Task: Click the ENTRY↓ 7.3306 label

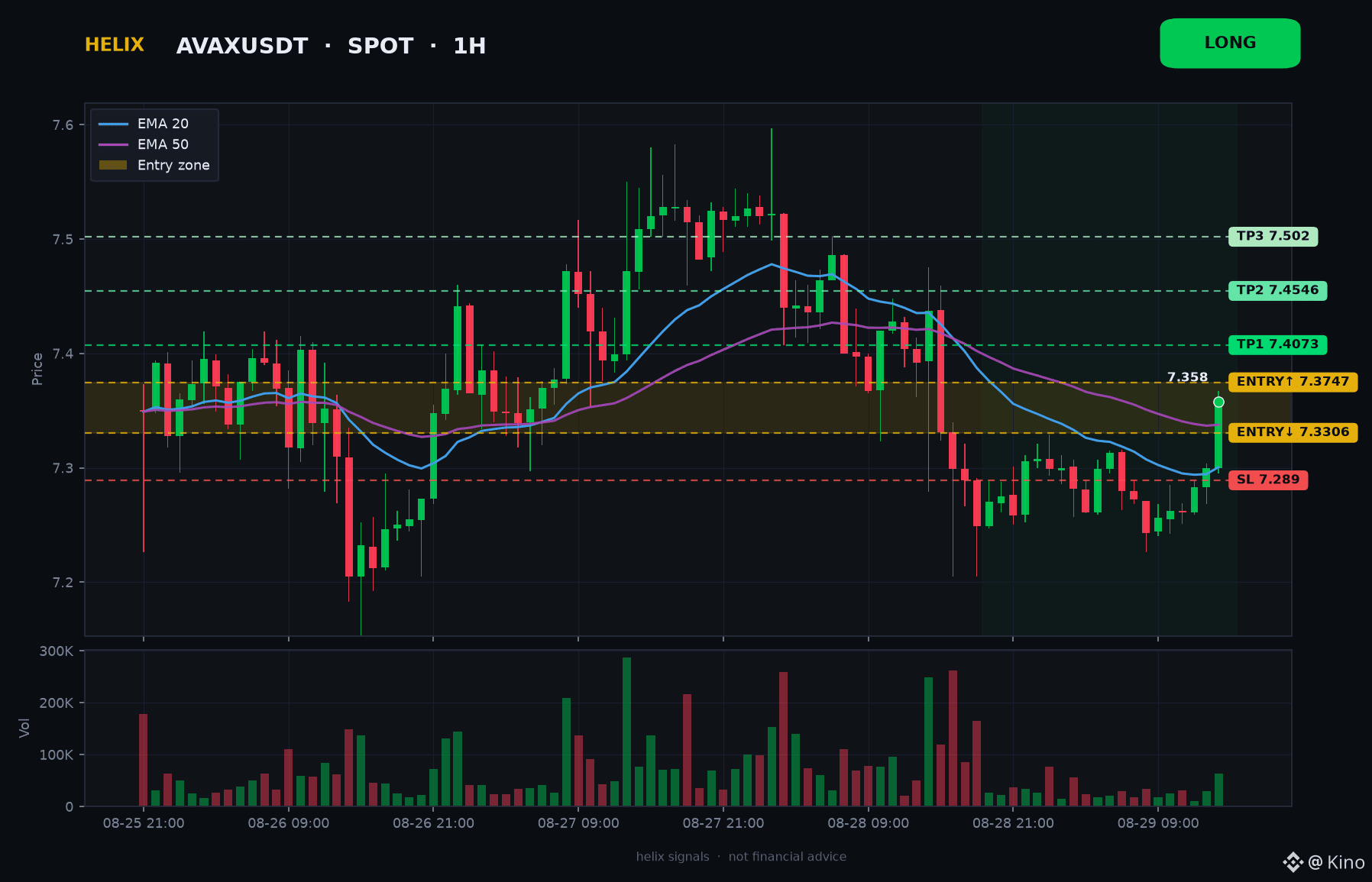Action: click(x=1293, y=432)
